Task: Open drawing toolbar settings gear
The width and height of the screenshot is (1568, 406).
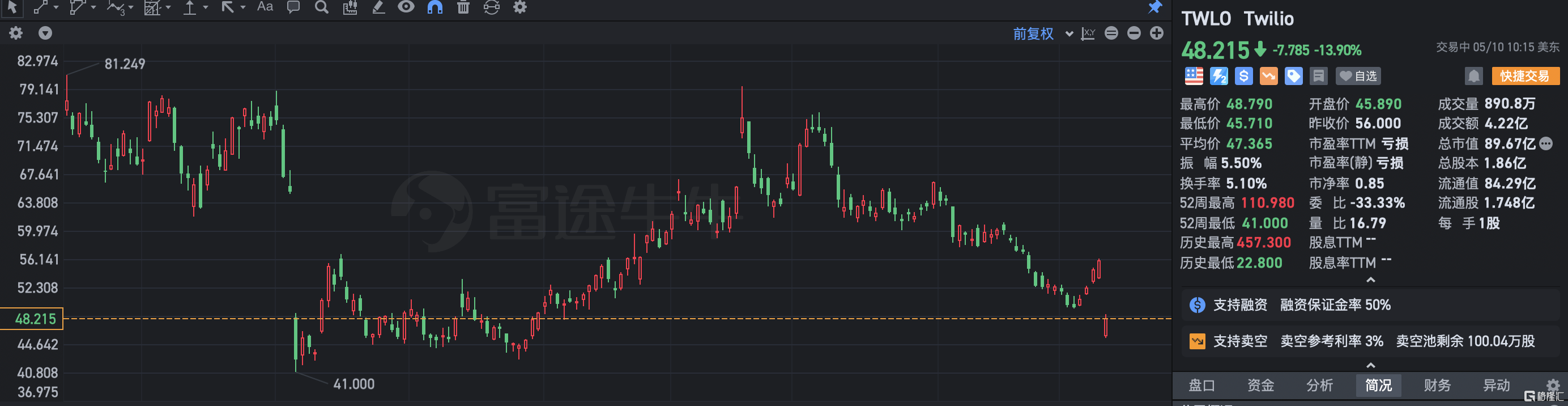Action: coord(520,7)
